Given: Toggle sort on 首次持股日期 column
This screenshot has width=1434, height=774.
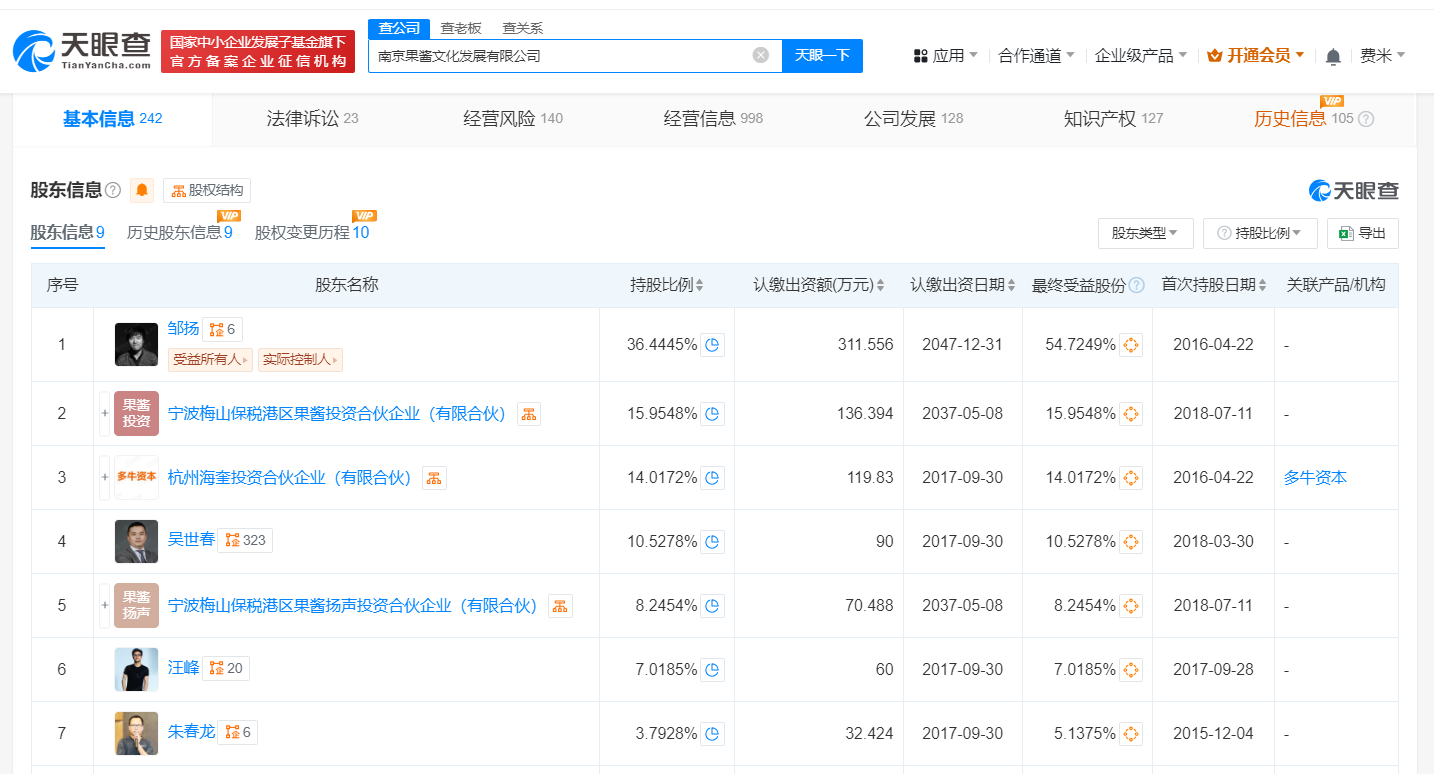Looking at the screenshot, I should click(x=1262, y=285).
